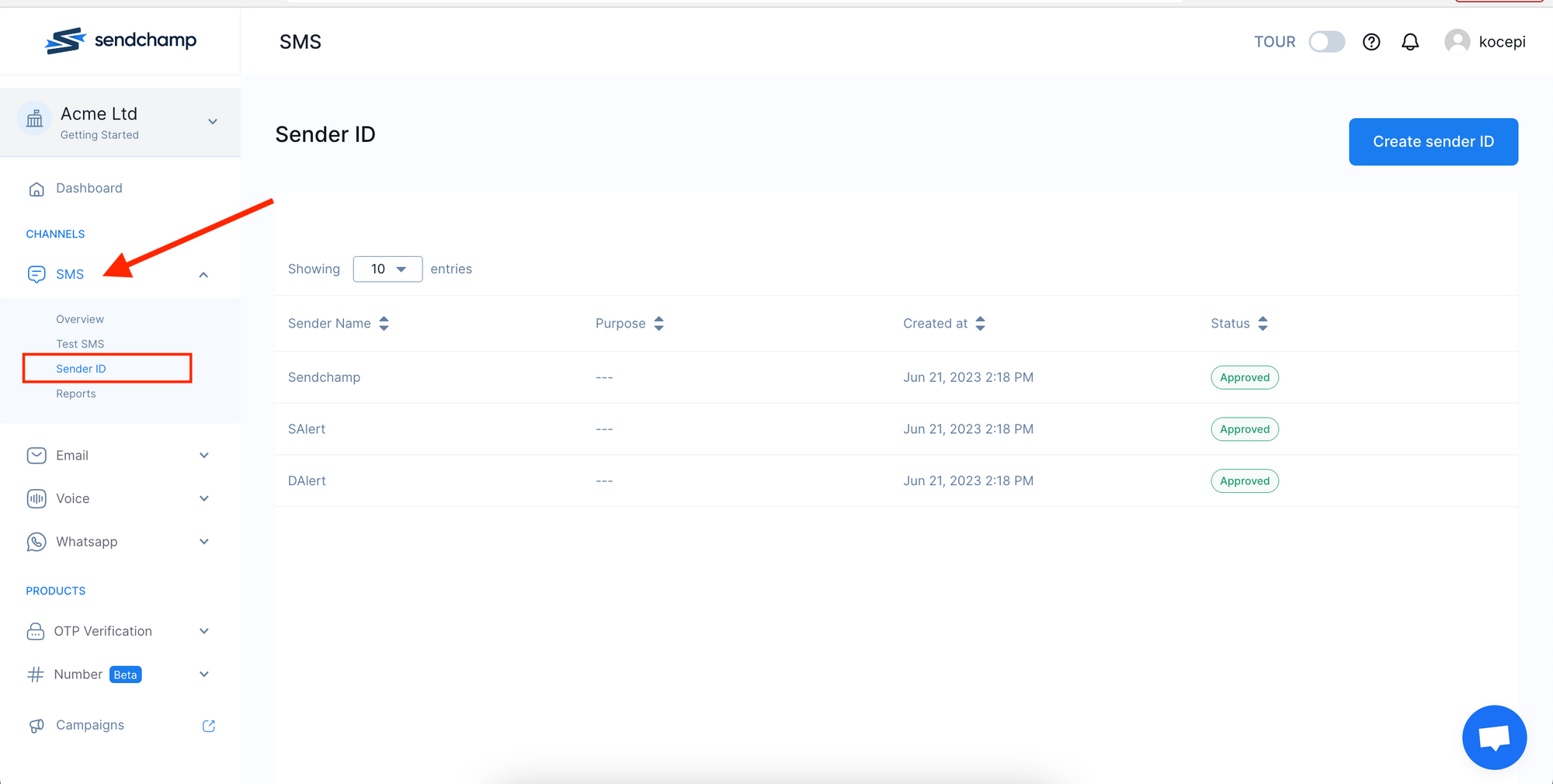Sort the table by Sender Name

point(384,323)
